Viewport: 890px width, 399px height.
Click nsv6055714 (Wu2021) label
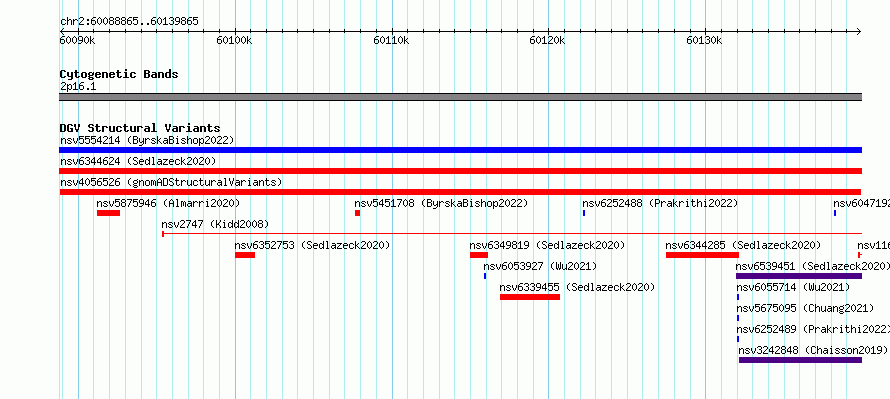tap(793, 287)
